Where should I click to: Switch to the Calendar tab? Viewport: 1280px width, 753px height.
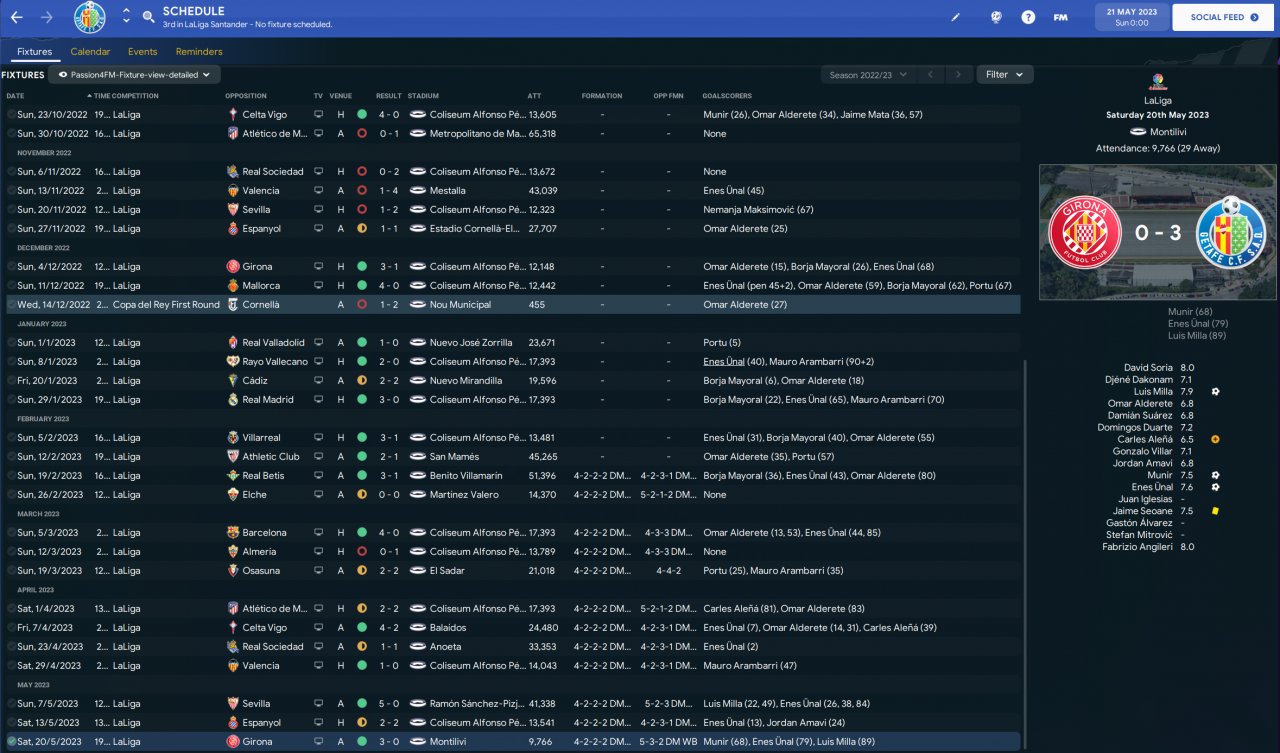pyautogui.click(x=90, y=52)
